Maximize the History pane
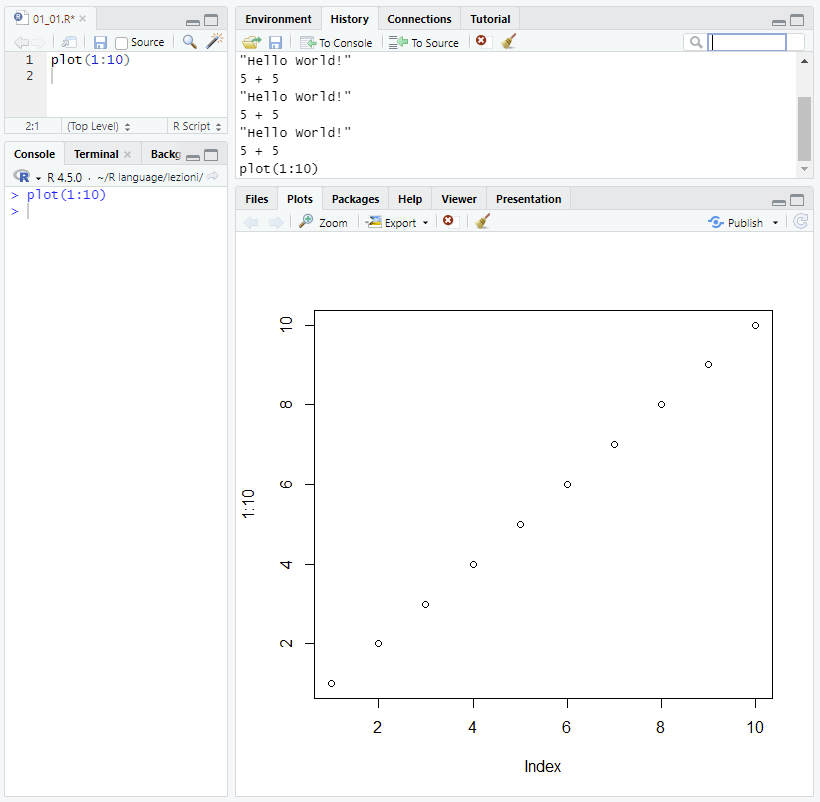820x802 pixels. coord(796,20)
